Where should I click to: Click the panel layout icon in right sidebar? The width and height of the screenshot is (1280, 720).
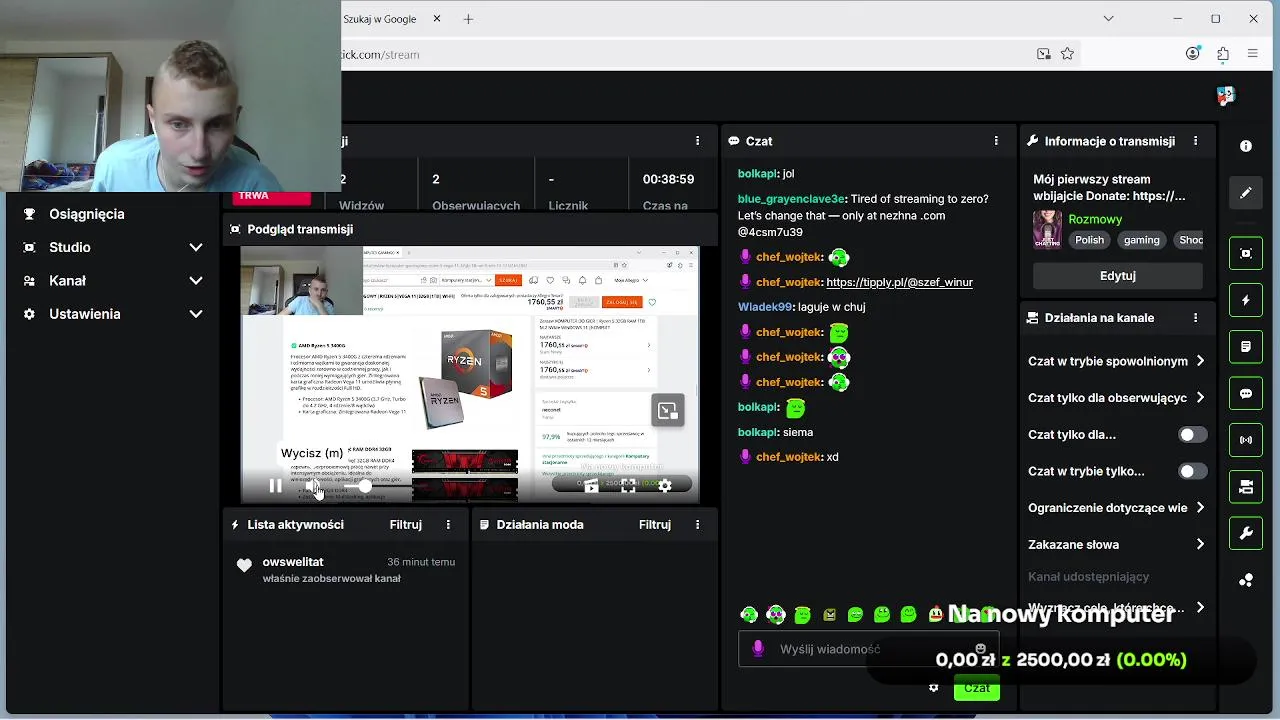(1246, 487)
